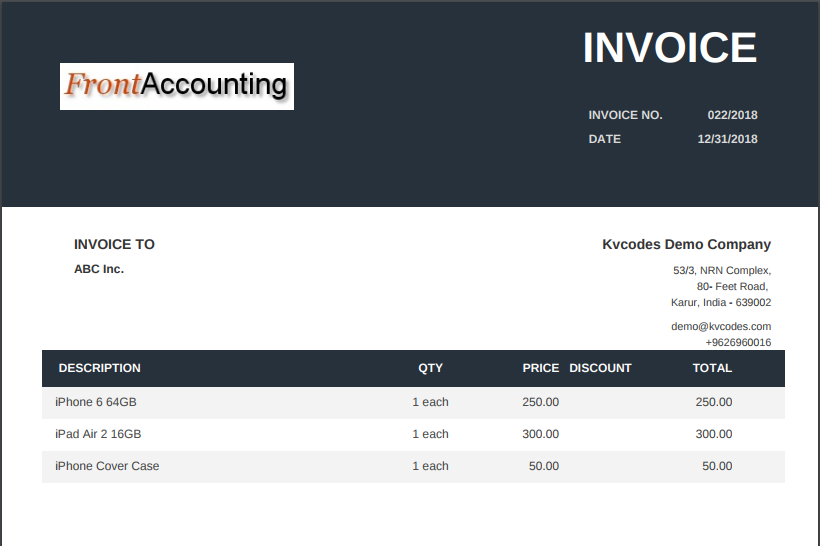This screenshot has height=546, width=820.
Task: Click the Karur, India address line
Action: 720,302
